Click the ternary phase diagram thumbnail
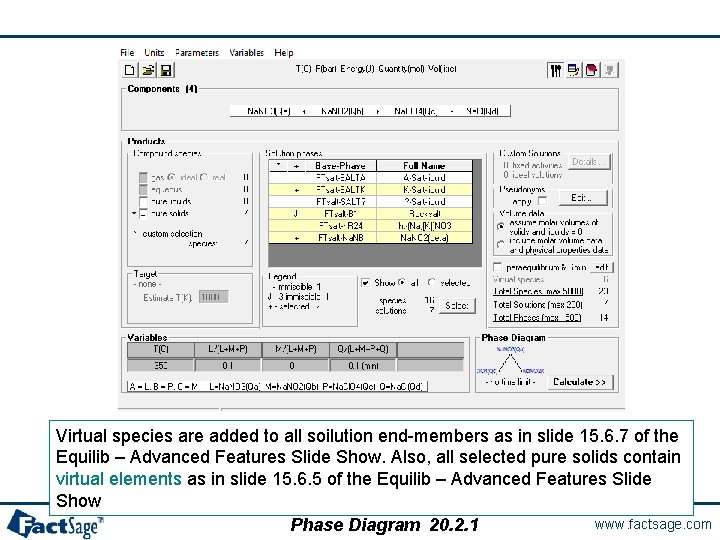 point(510,361)
